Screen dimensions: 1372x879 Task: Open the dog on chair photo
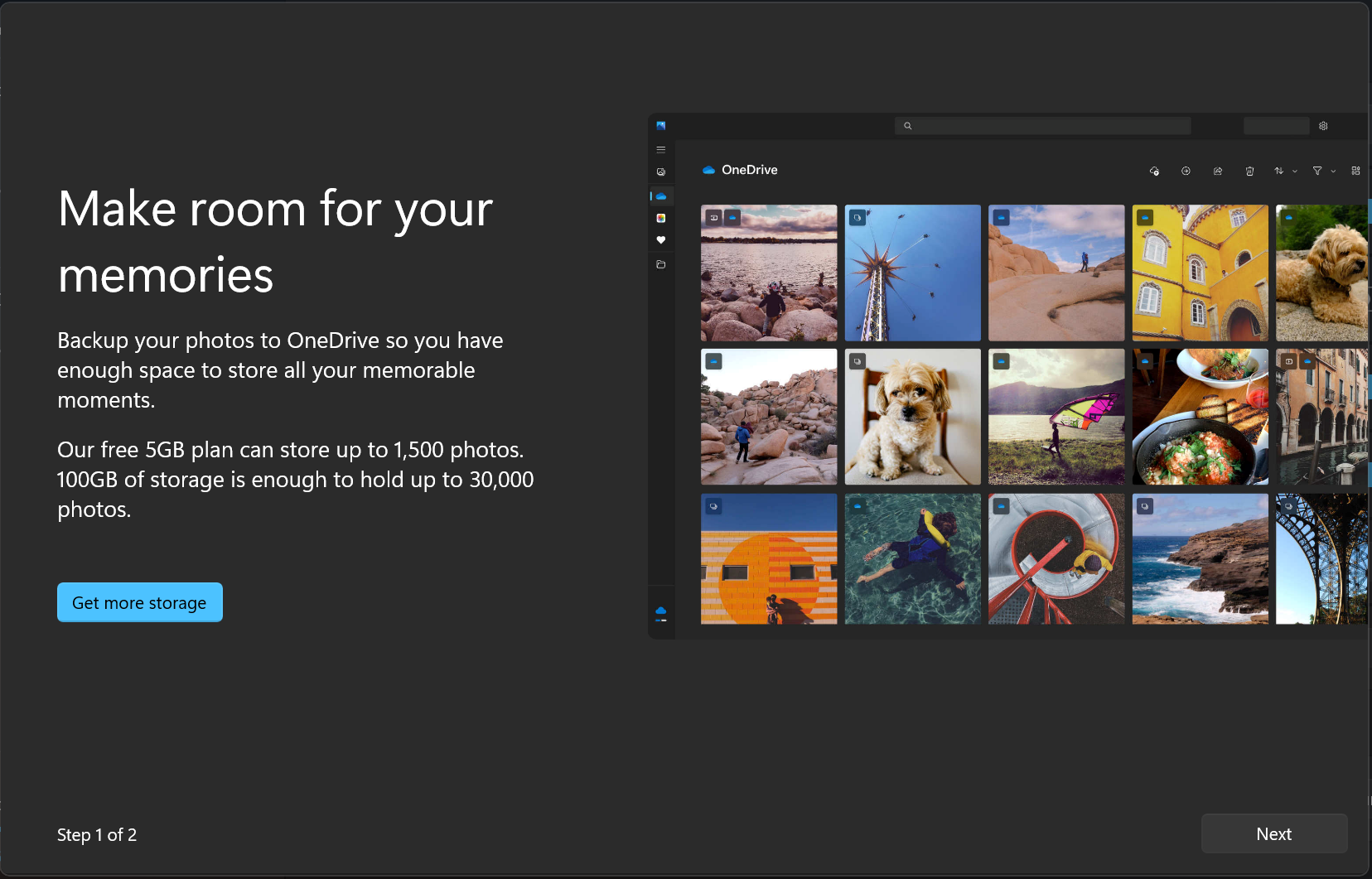[x=912, y=417]
